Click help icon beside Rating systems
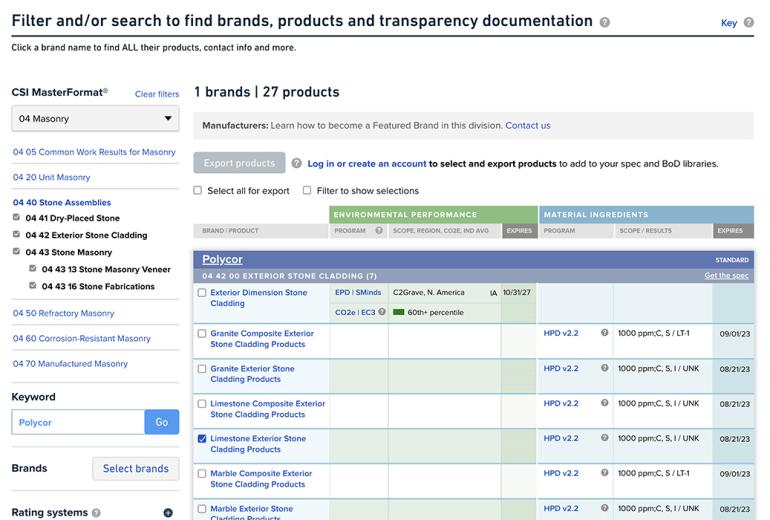 pyautogui.click(x=96, y=513)
